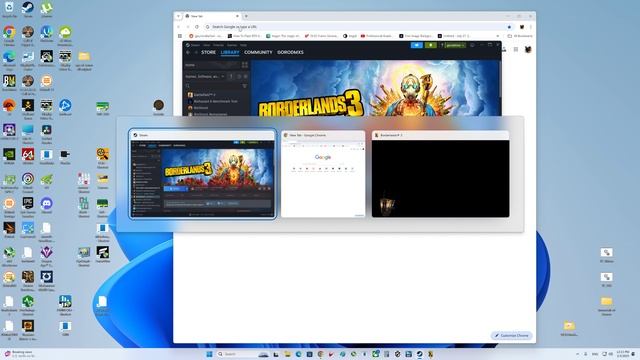Switch to the New Tab Google Chrome thumbnail
This screenshot has width=640, height=360.
pyautogui.click(x=323, y=174)
